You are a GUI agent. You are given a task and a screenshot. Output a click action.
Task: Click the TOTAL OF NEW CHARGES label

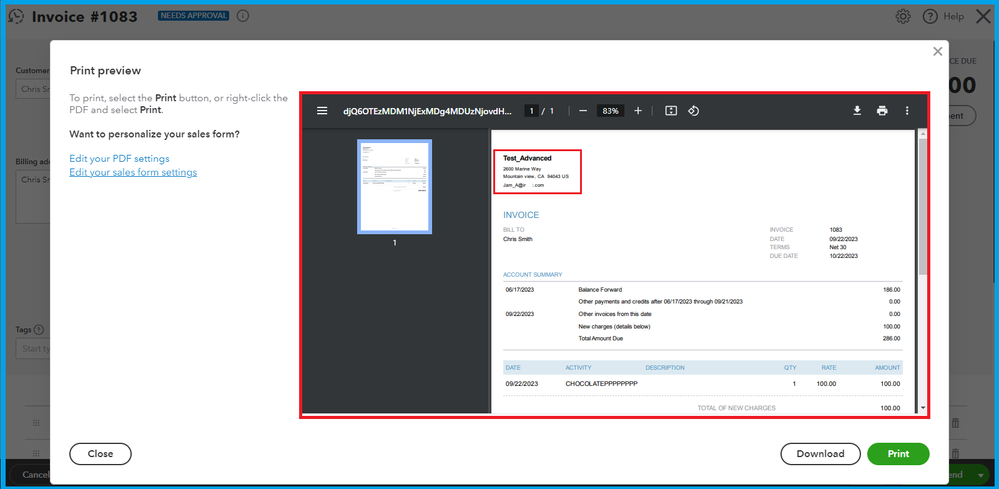[x=737, y=408]
